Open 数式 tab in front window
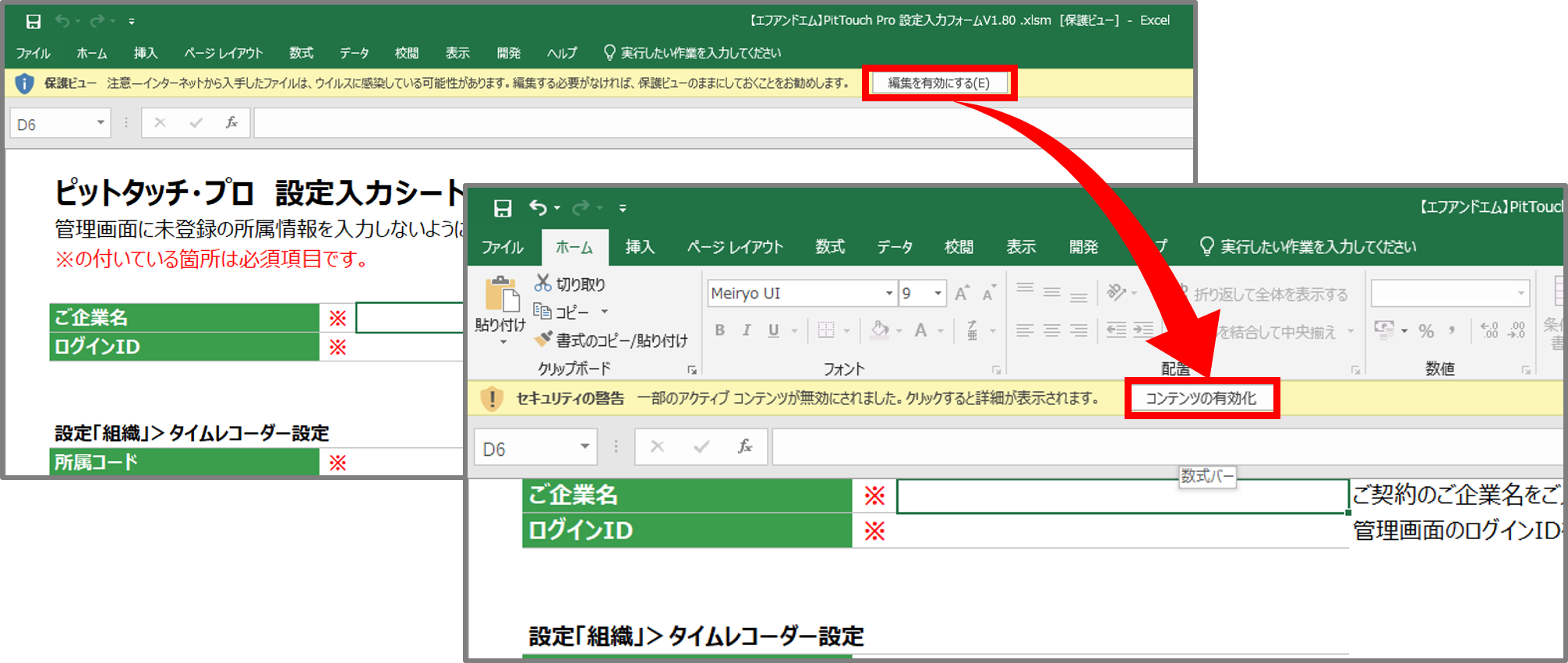The width and height of the screenshot is (1568, 663). 830,247
